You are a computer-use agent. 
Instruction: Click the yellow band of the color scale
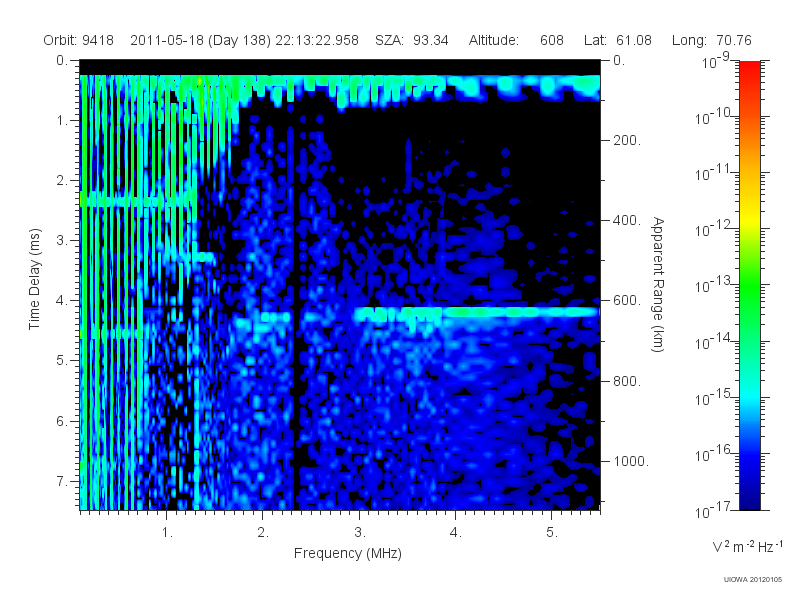(x=750, y=217)
